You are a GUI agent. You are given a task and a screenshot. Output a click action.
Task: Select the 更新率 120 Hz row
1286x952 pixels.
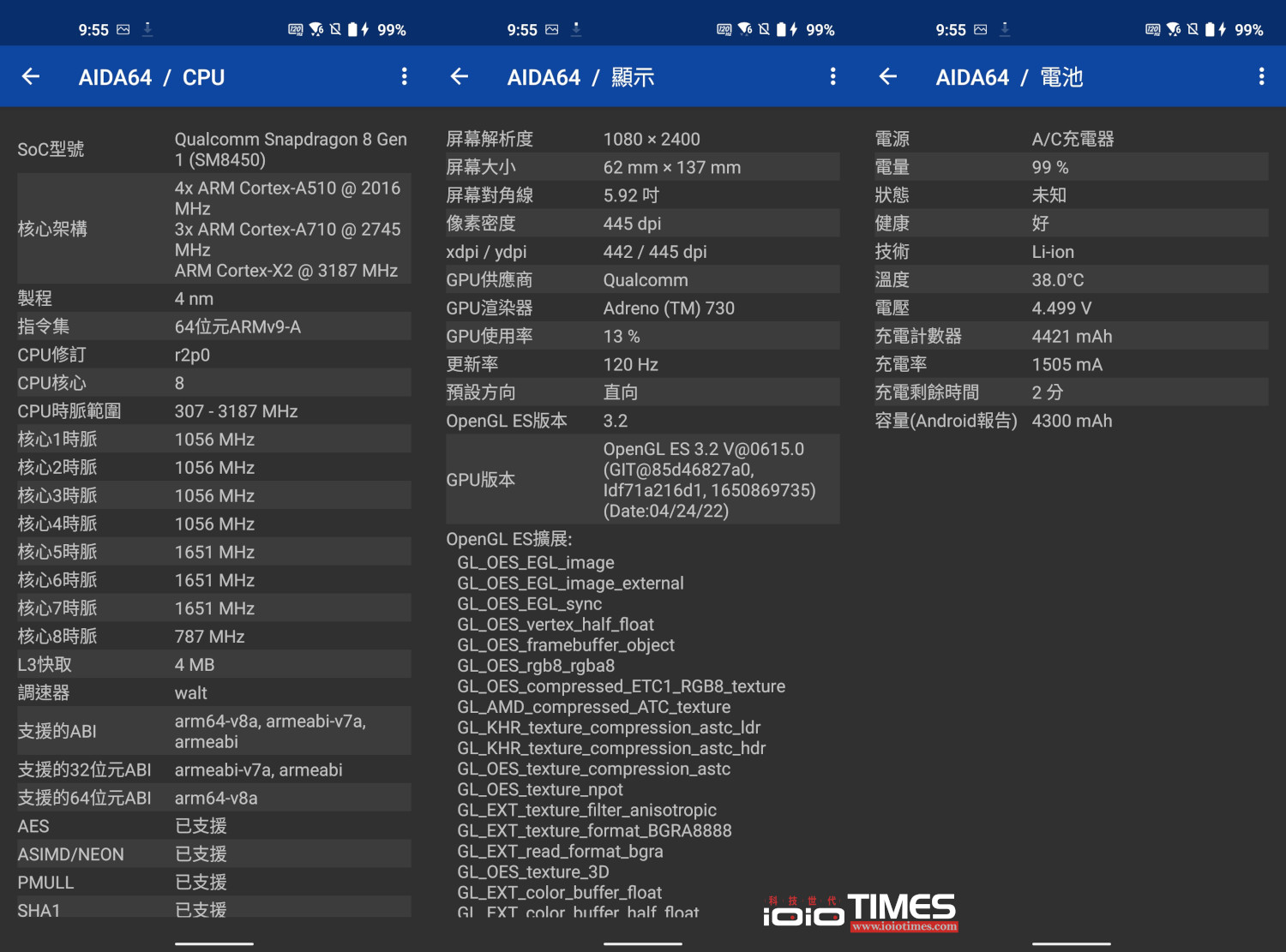pyautogui.click(x=643, y=365)
